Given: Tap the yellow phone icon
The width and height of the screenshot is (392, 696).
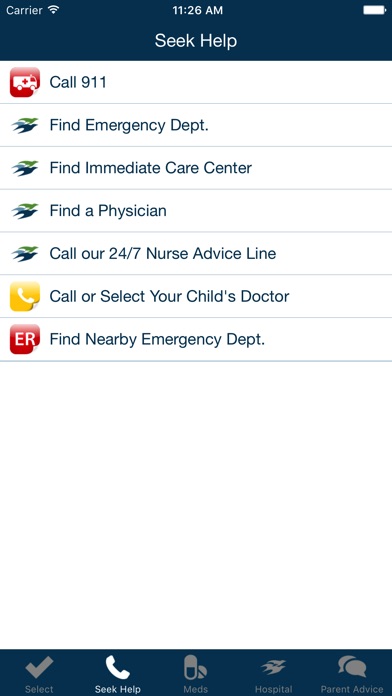Looking at the screenshot, I should point(25,296).
